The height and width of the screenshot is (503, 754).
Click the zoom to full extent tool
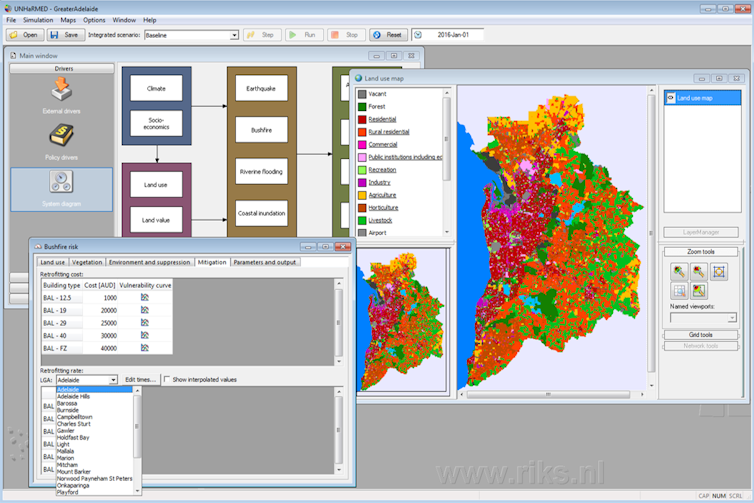(719, 272)
